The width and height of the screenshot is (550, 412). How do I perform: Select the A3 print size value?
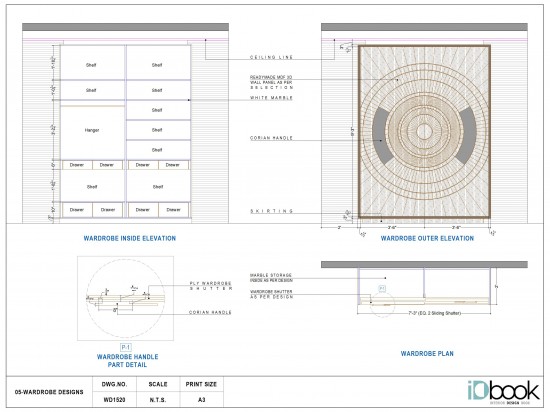click(201, 400)
